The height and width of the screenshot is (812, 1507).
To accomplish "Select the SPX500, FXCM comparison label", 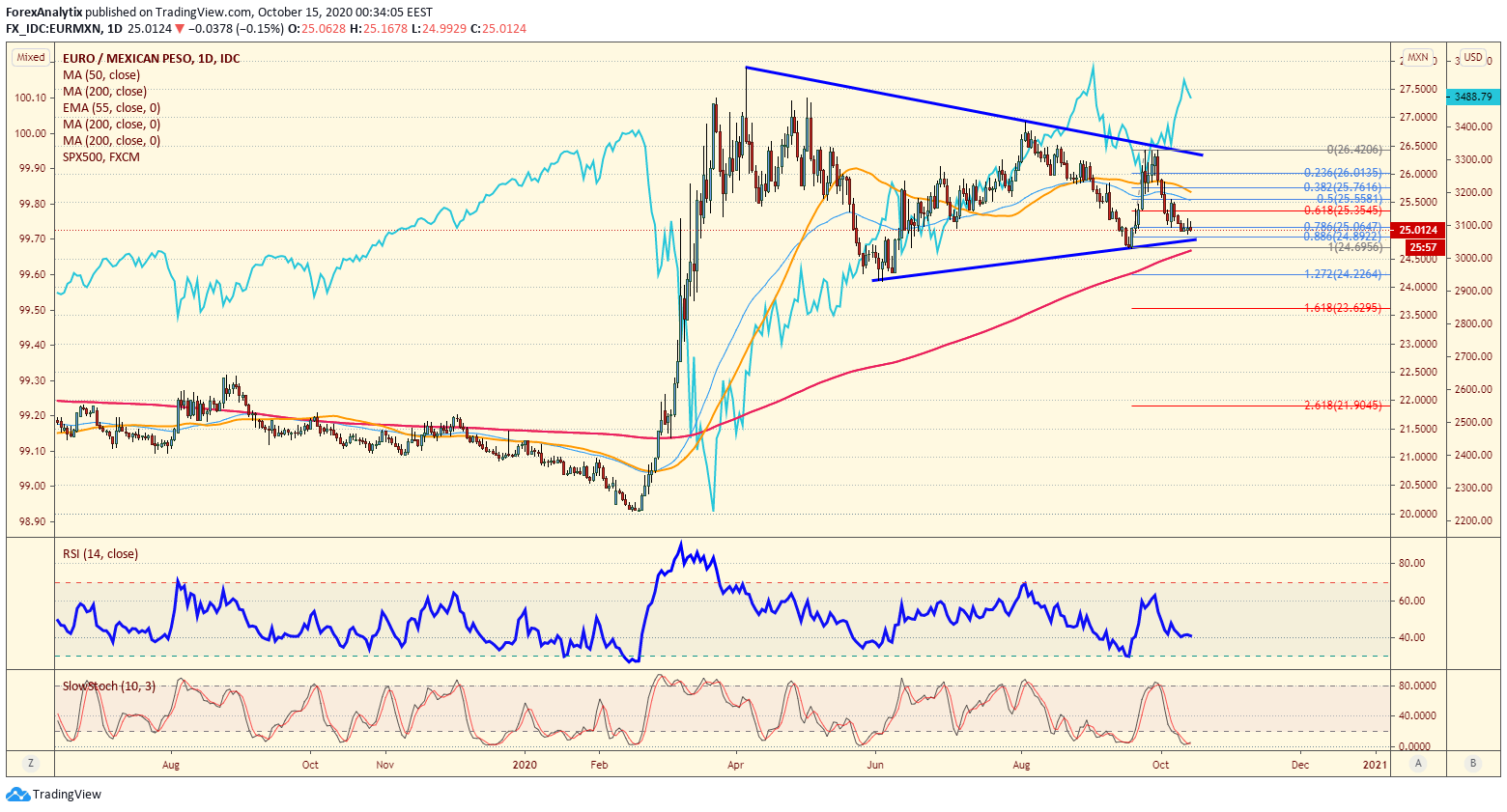I will coord(101,157).
